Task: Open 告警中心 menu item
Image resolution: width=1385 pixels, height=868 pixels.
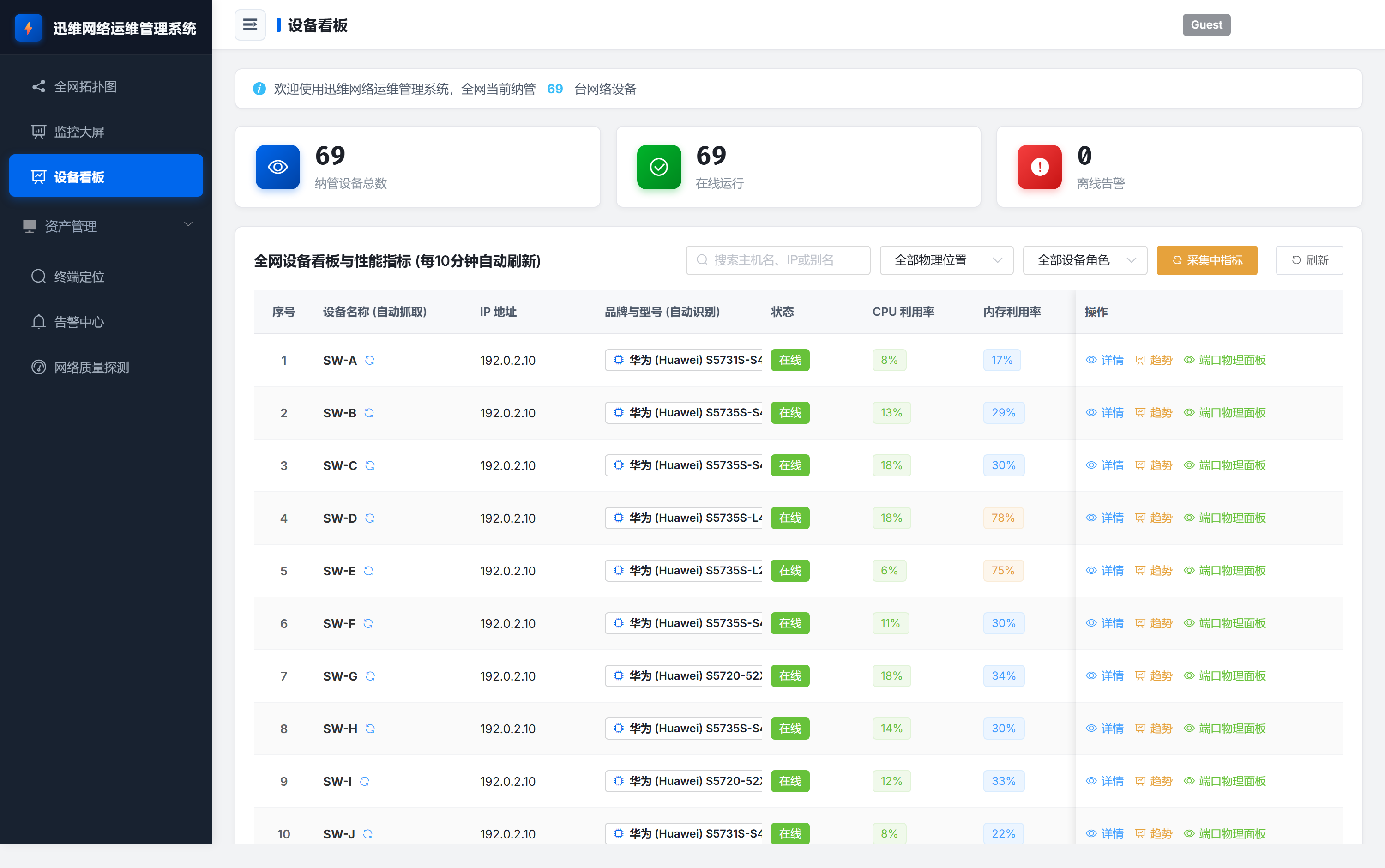Action: pyautogui.click(x=106, y=322)
